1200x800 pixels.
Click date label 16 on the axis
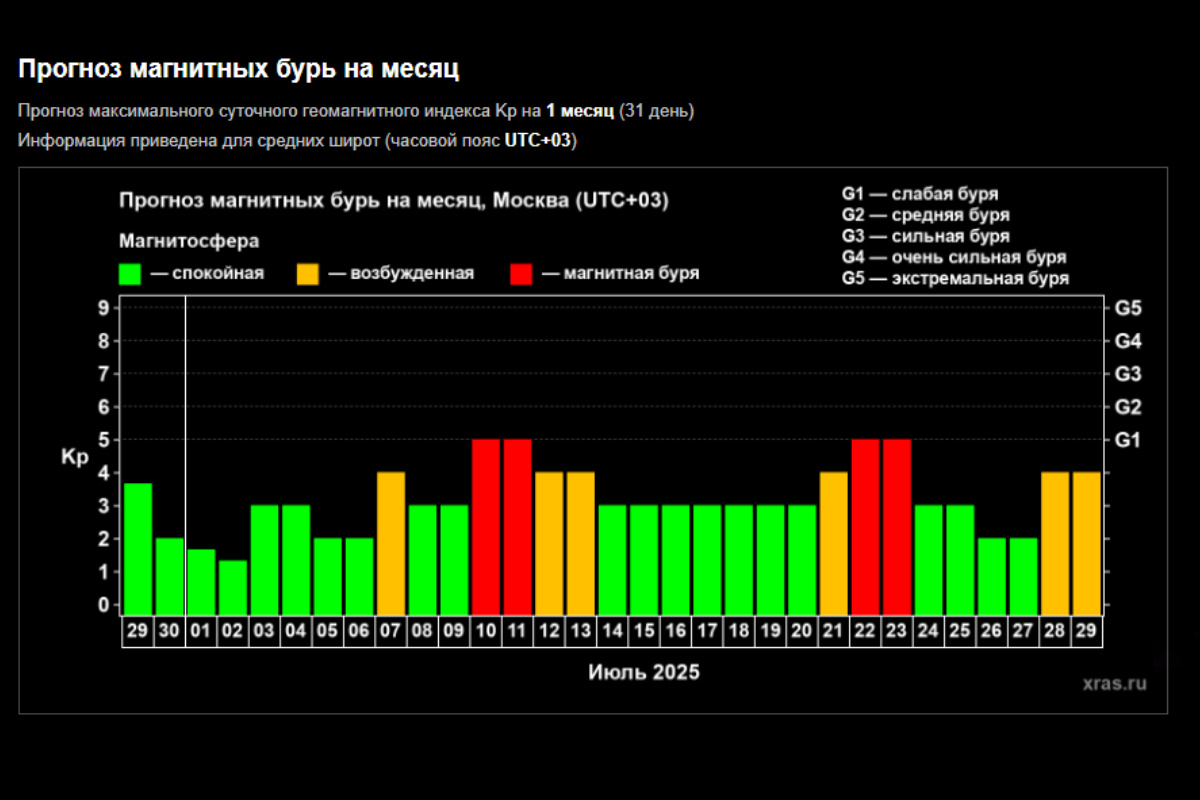click(x=676, y=632)
